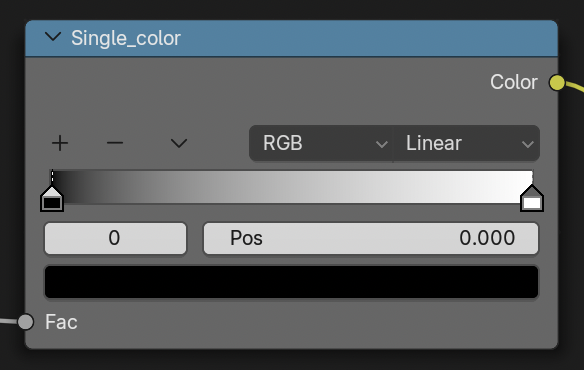Open the color ramp tools chevron menu
Viewport: 584px width, 370px height.
pyautogui.click(x=179, y=143)
